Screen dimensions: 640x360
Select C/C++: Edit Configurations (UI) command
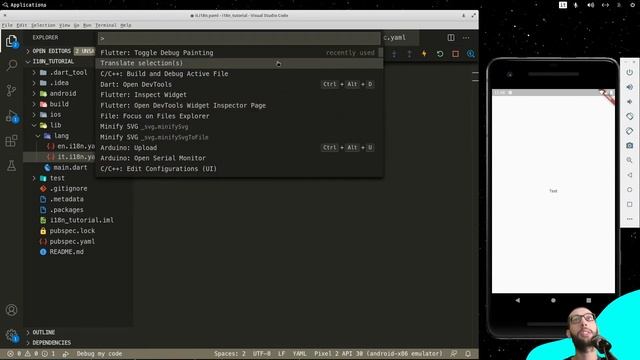tap(240, 169)
